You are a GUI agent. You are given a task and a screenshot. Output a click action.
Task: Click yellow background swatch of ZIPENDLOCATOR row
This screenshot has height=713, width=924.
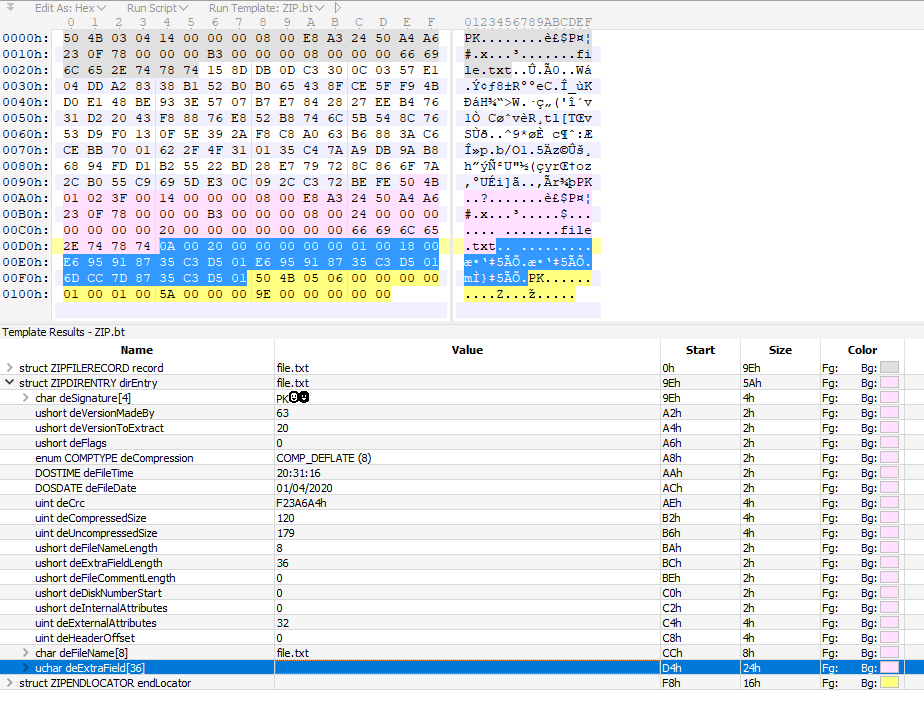[x=889, y=683]
